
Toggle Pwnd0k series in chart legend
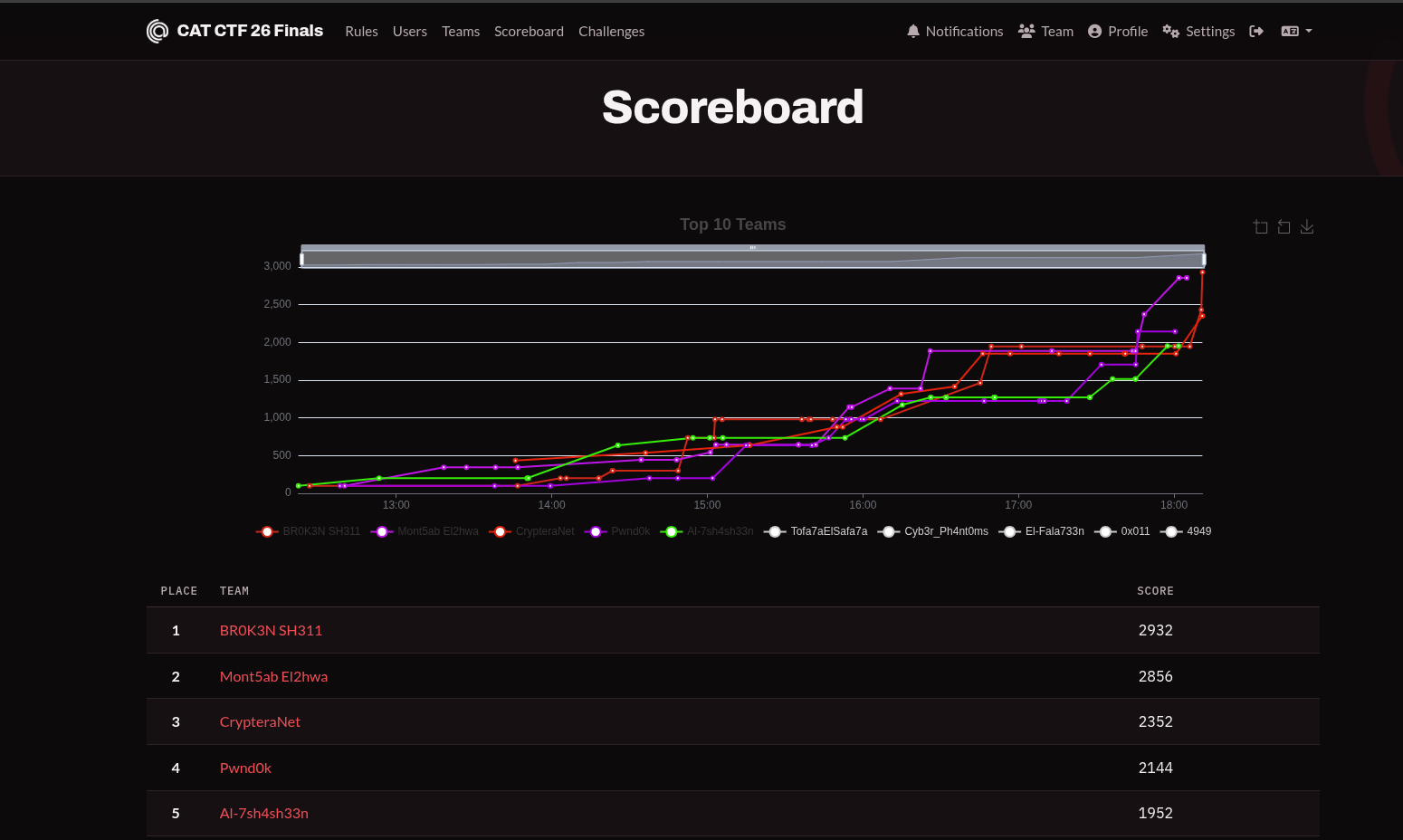(x=617, y=531)
